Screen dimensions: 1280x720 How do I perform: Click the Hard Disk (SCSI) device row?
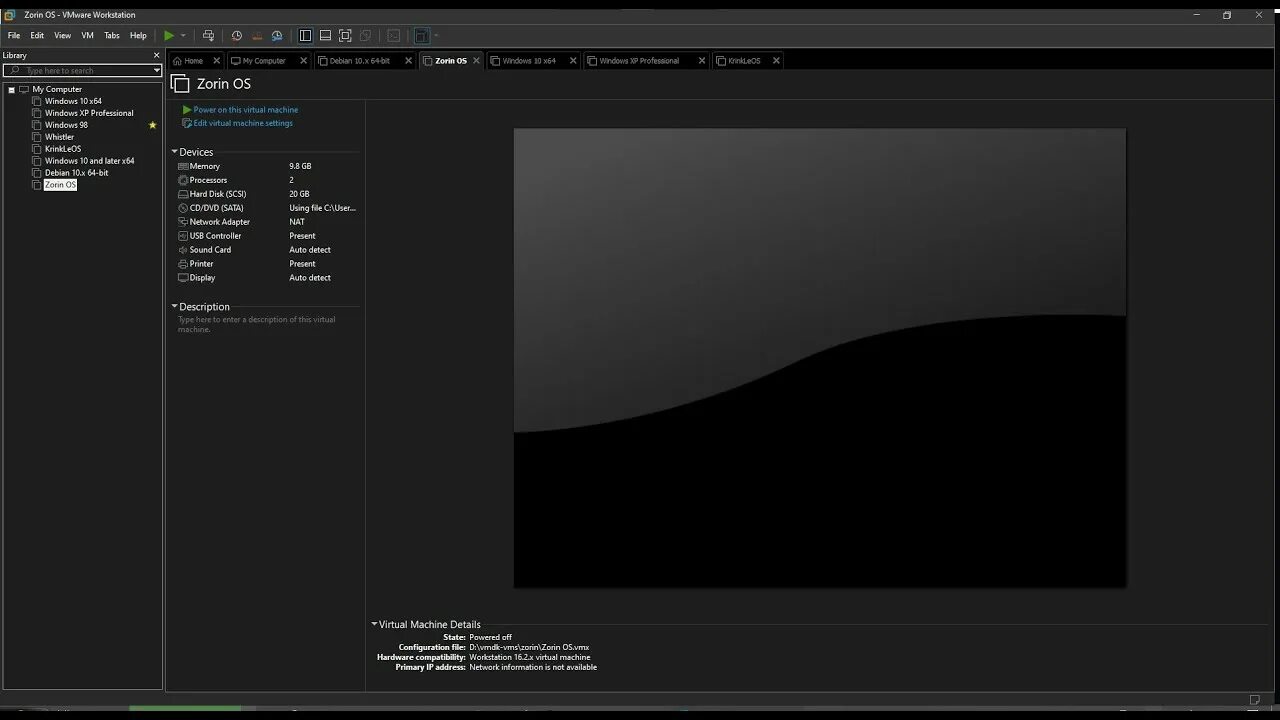[267, 194]
